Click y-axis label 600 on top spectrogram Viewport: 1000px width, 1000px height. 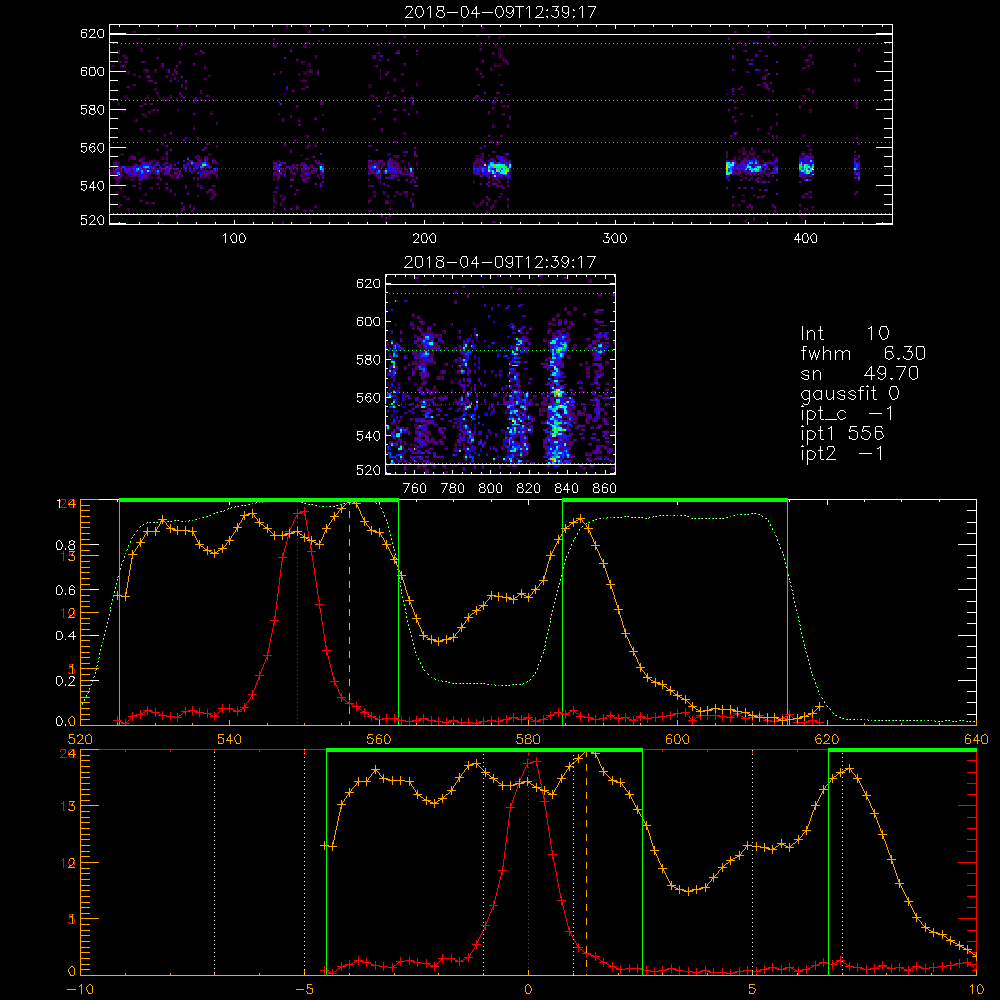(92, 71)
